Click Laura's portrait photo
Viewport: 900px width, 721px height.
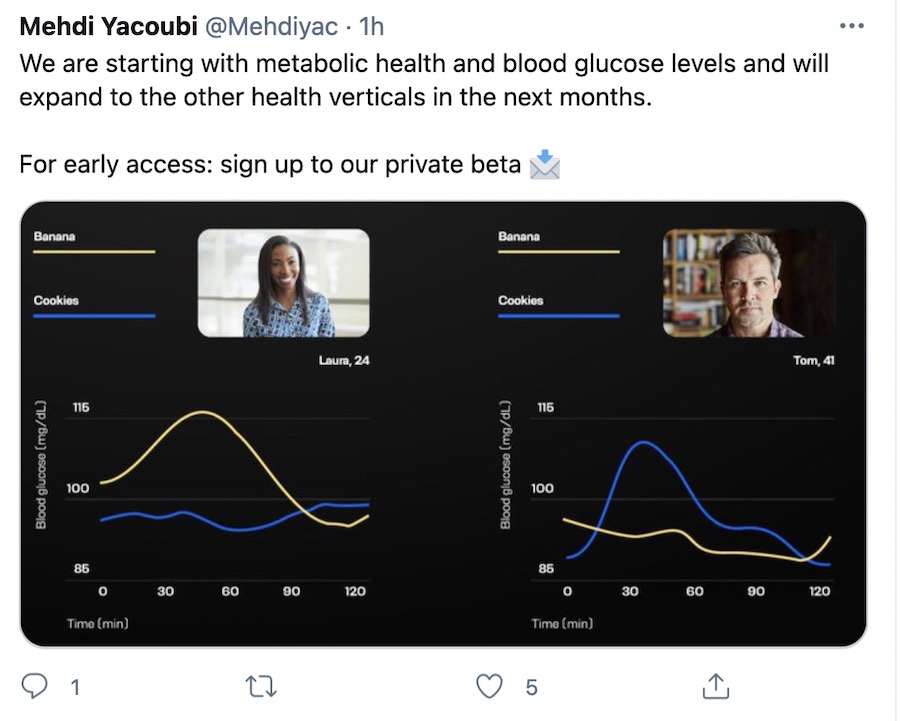tap(283, 283)
